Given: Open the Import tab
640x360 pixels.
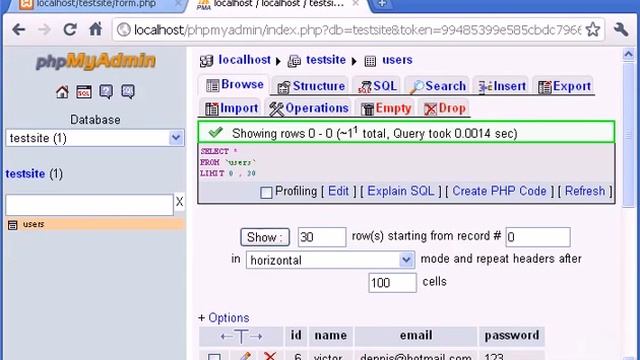Looking at the screenshot, I should (231, 108).
